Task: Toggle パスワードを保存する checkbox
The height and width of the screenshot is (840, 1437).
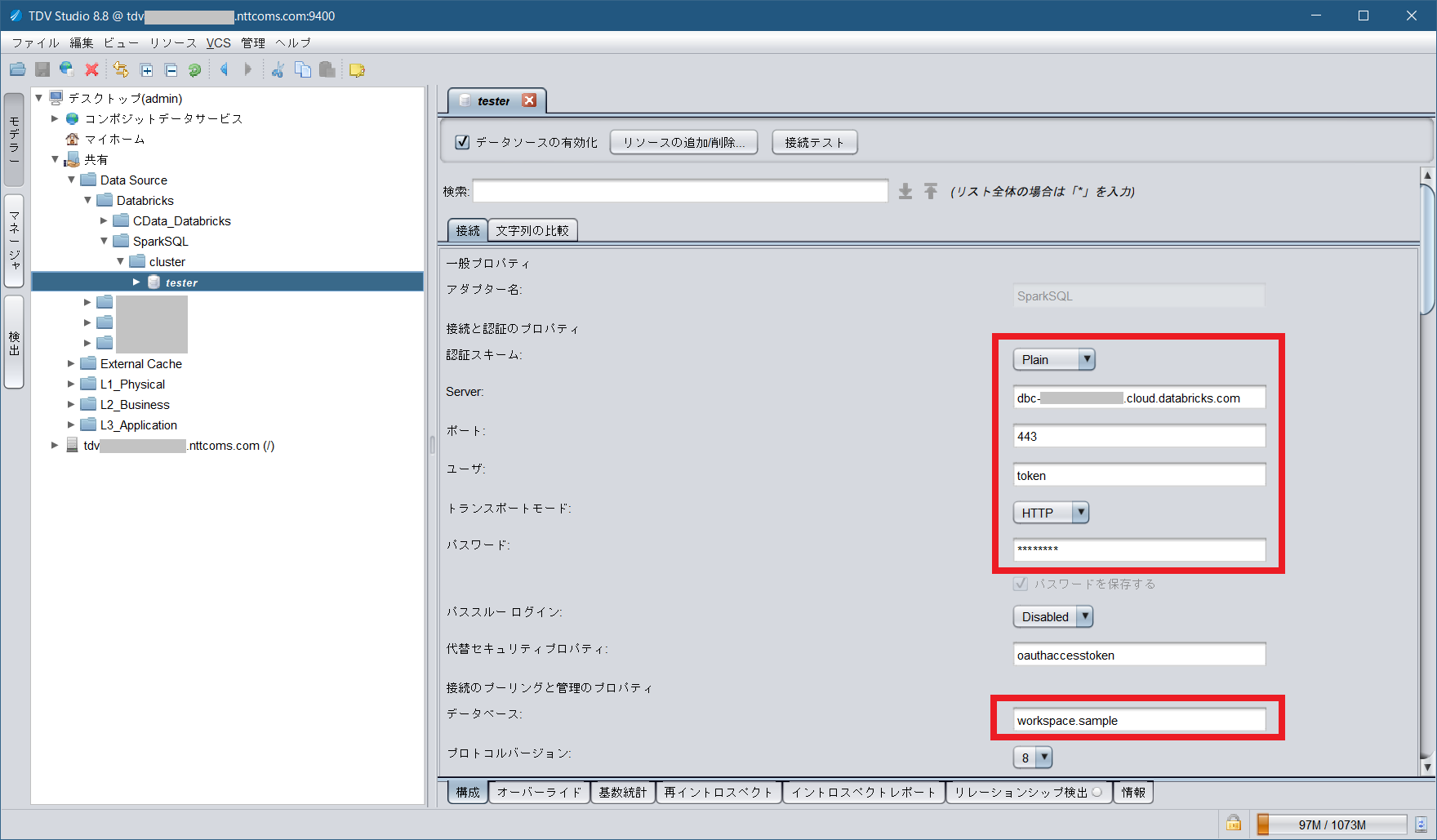Action: coord(1021,584)
